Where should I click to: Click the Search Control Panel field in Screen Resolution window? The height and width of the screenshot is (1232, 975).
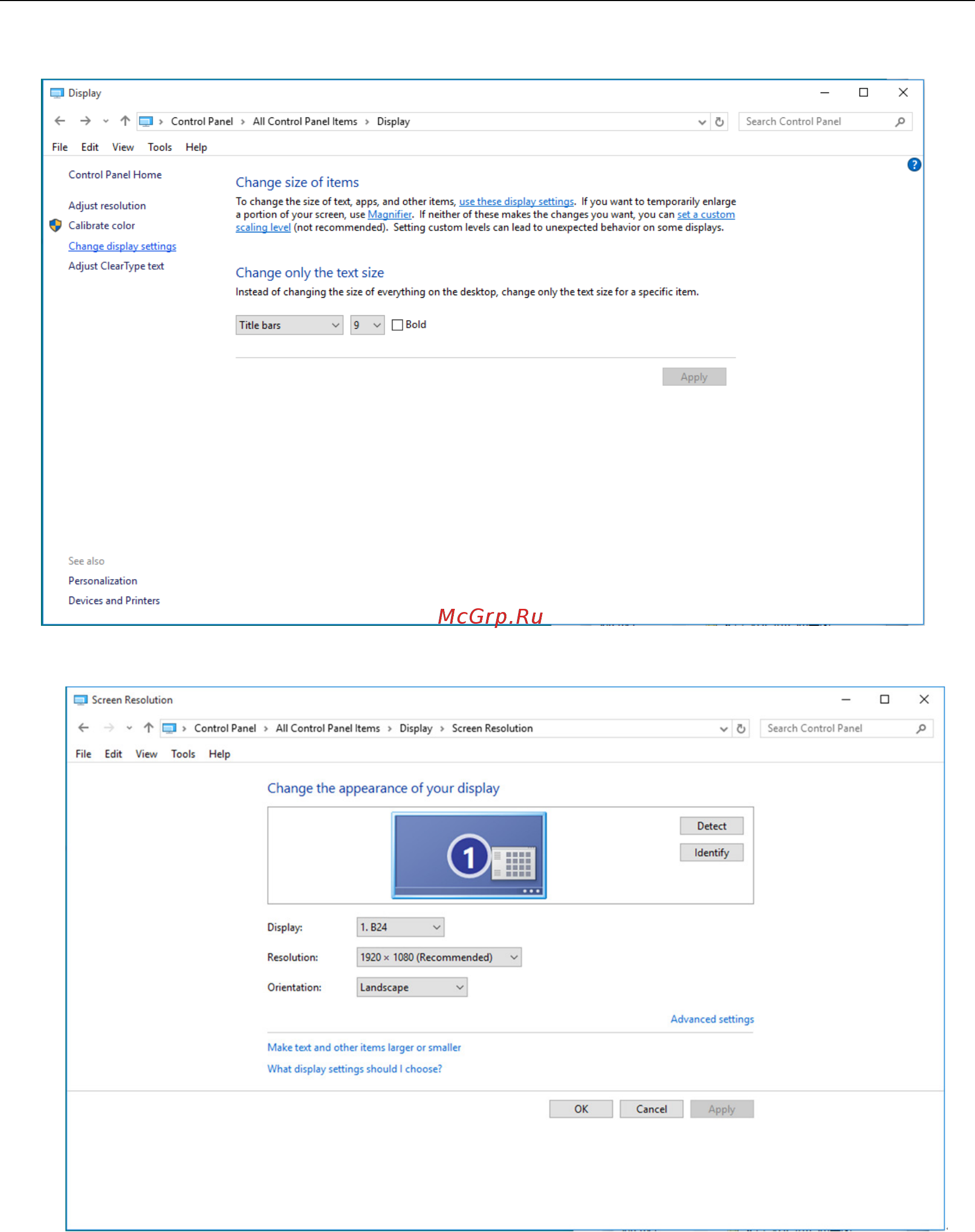846,728
